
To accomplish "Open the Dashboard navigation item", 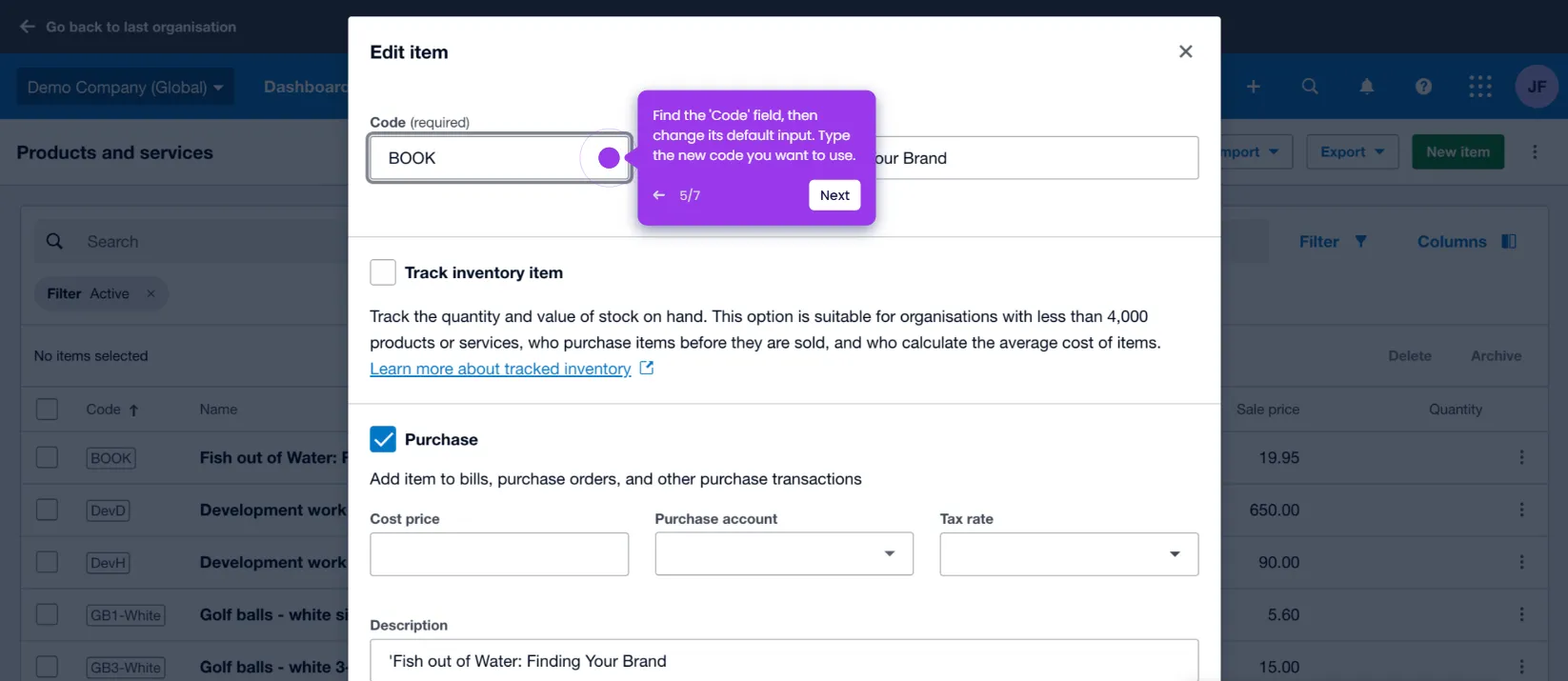I will (x=305, y=87).
